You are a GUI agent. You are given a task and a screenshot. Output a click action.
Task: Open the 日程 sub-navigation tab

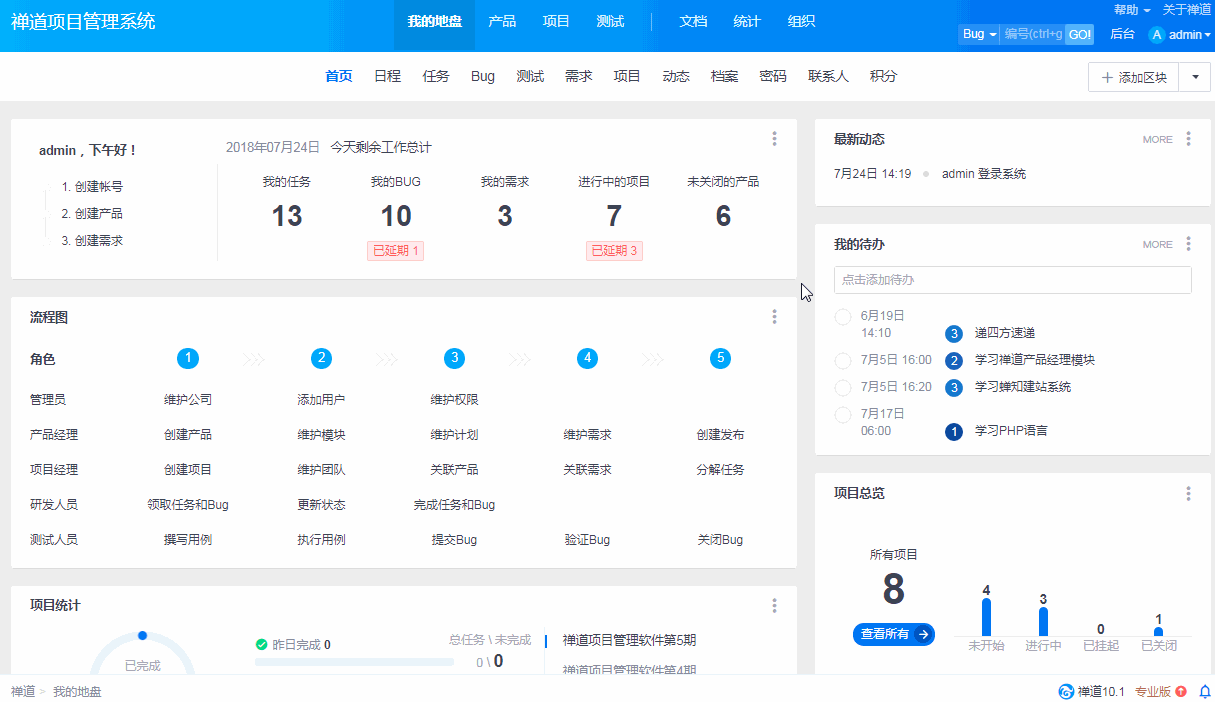tap(387, 76)
